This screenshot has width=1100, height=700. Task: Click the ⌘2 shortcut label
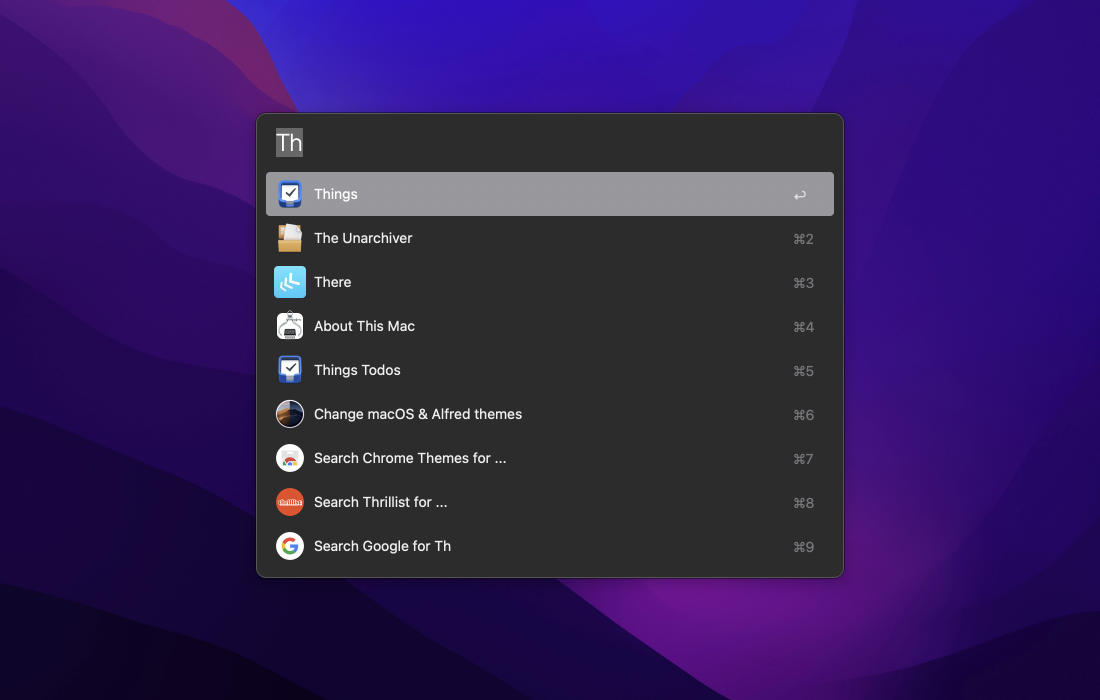(x=803, y=239)
